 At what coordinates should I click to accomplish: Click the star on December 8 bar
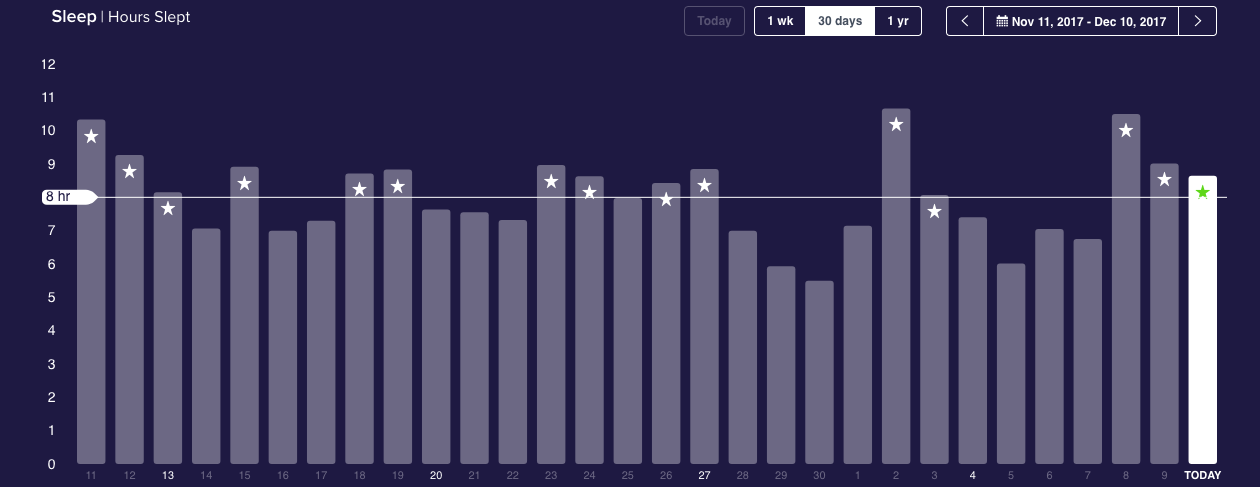(x=1126, y=131)
